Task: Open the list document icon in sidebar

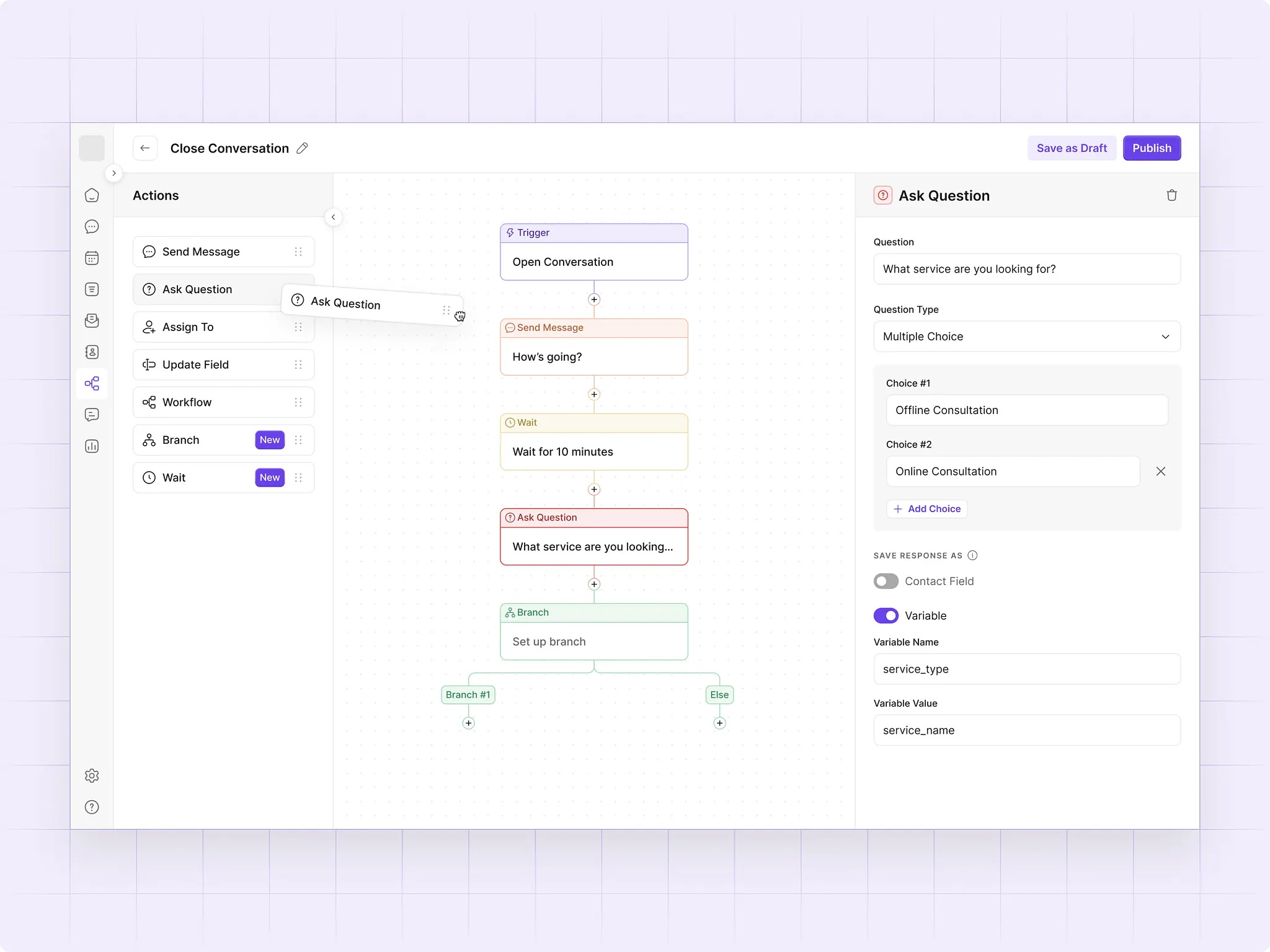Action: point(92,289)
